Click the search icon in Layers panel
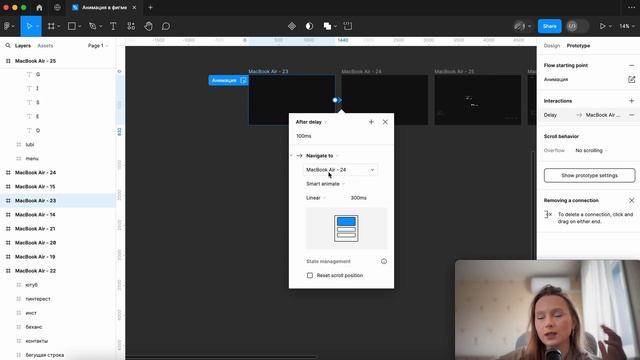This screenshot has width=640, height=360. pyautogui.click(x=8, y=46)
